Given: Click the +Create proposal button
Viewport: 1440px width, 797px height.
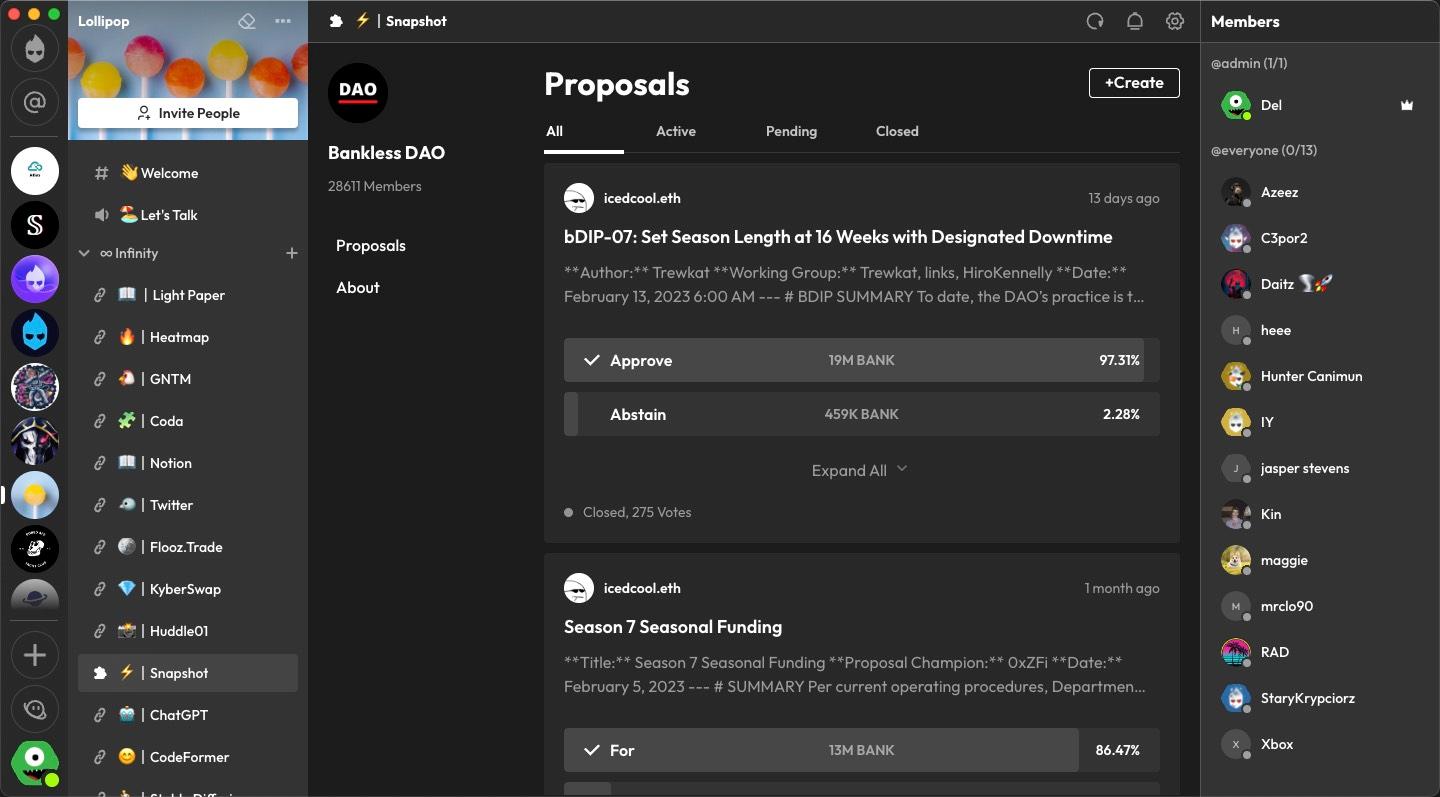Looking at the screenshot, I should [1134, 83].
